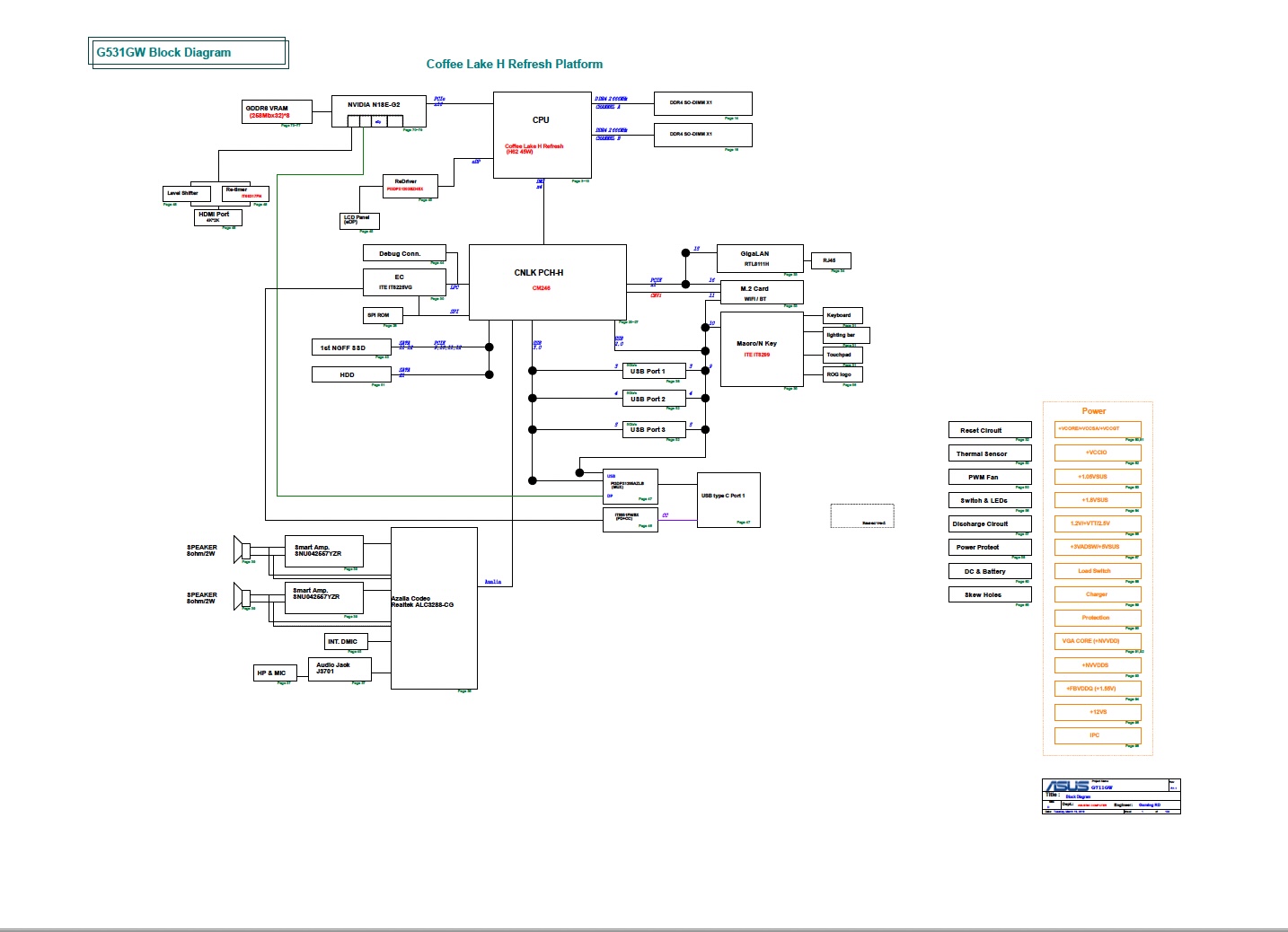Click the Protection power block

click(1098, 618)
